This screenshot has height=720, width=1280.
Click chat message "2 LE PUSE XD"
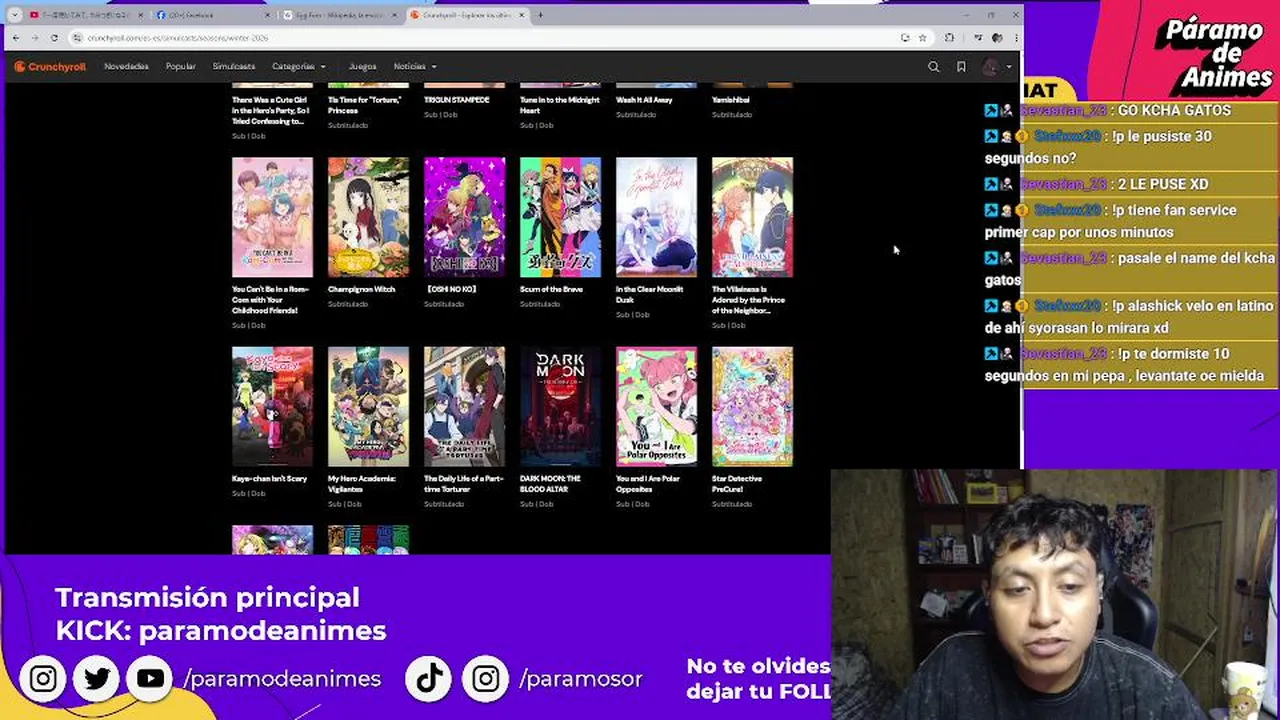click(1163, 185)
